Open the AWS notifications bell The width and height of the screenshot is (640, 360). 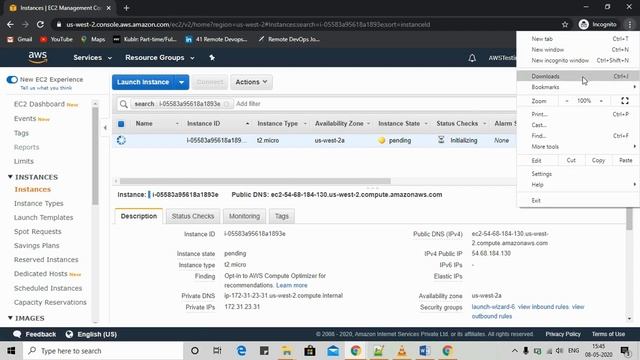point(472,58)
